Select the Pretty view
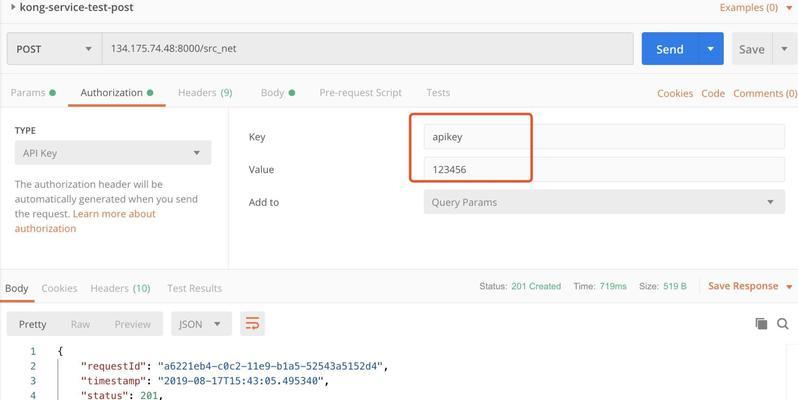This screenshot has height=400, width=798. (33, 324)
